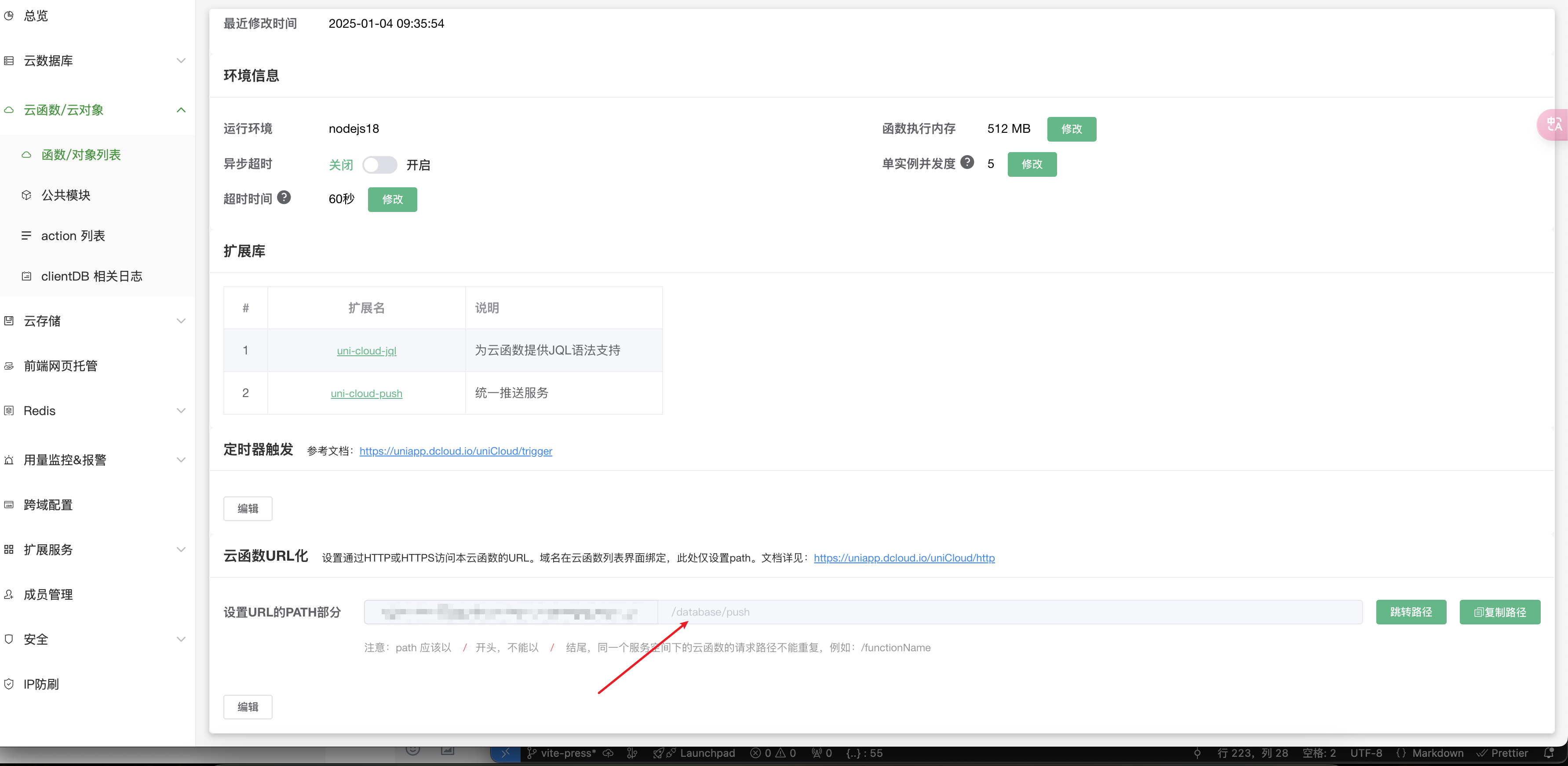Click the 为云函数提供JQL语法支持 description cell
The image size is (1568, 766).
564,351
